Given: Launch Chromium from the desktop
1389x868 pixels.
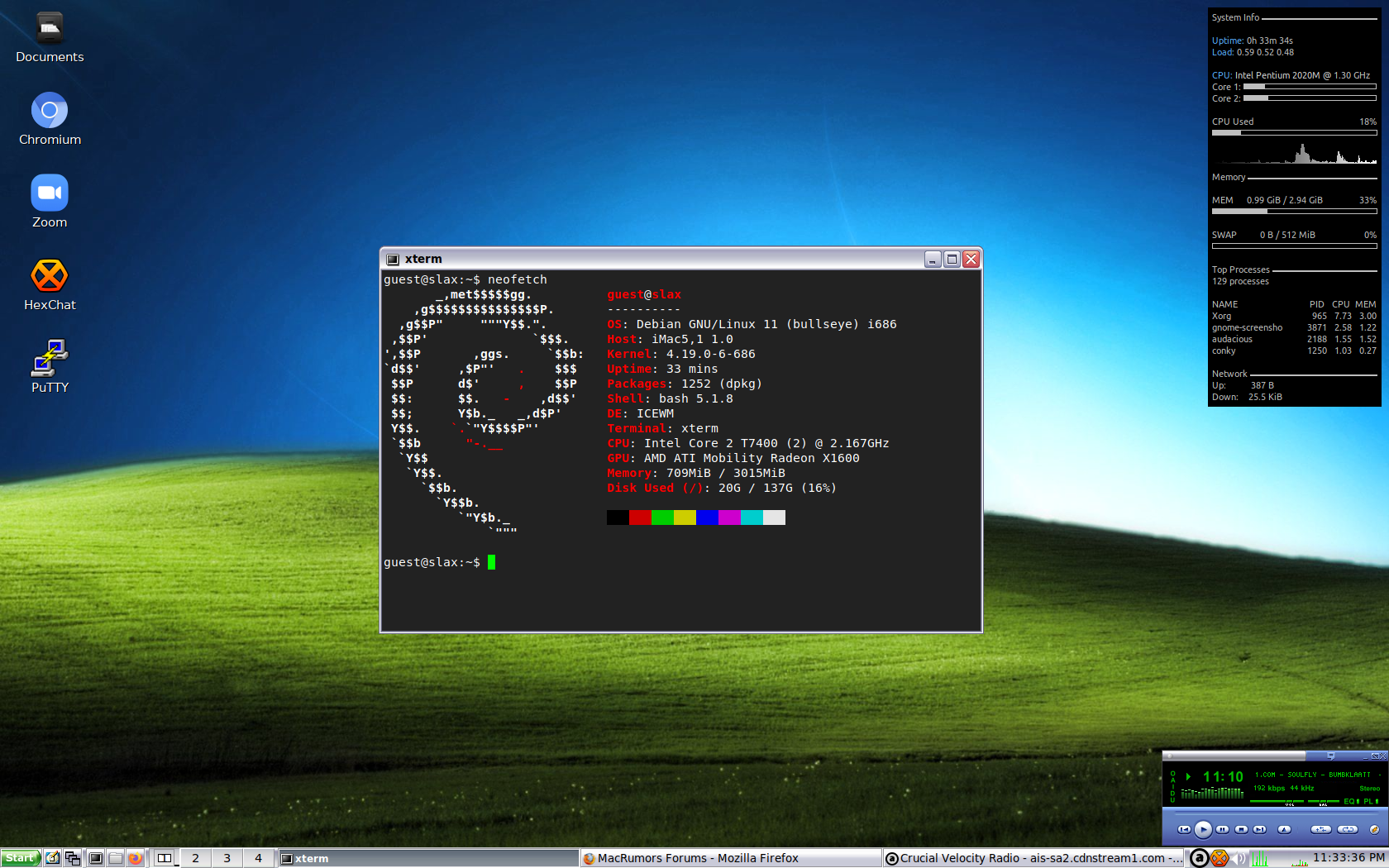Looking at the screenshot, I should tap(50, 120).
